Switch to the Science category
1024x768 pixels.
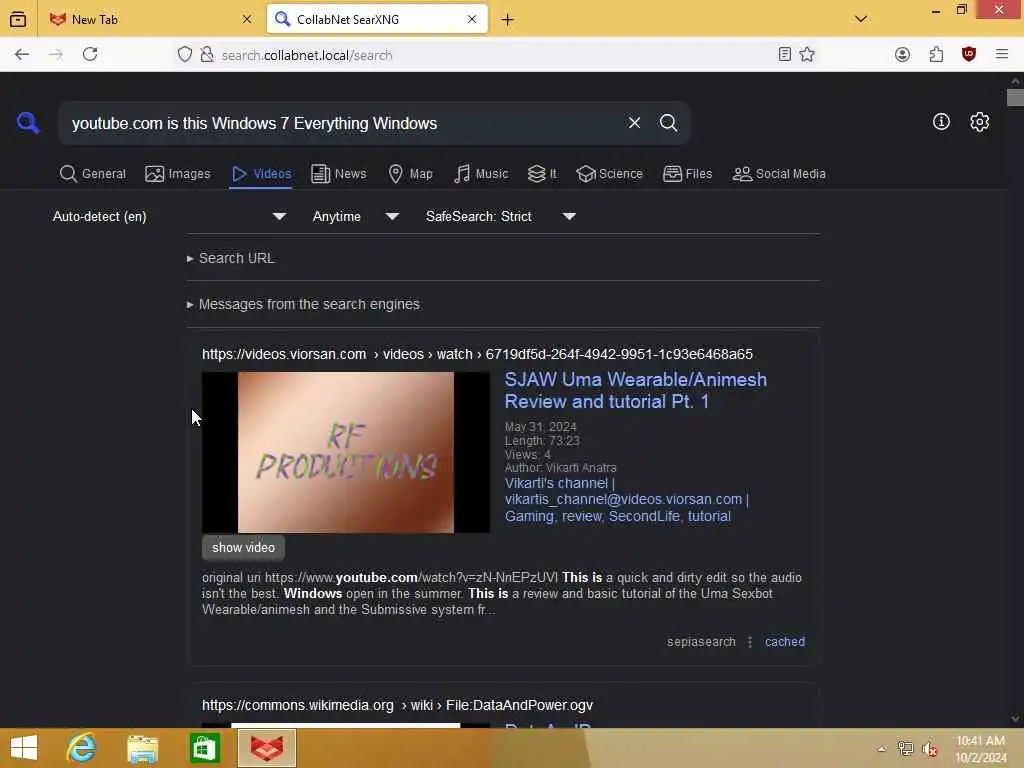click(610, 174)
